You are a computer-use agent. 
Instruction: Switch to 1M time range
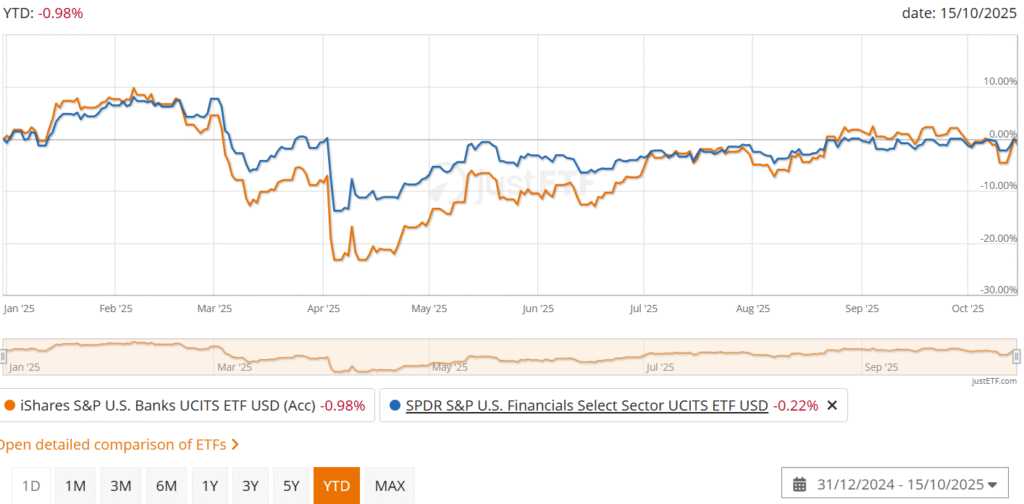click(x=75, y=486)
